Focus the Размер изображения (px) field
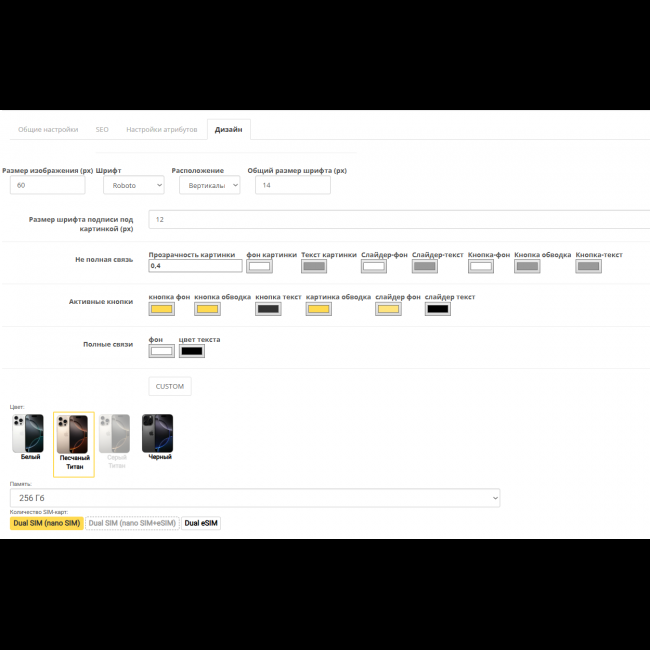The height and width of the screenshot is (650, 650). coord(47,185)
